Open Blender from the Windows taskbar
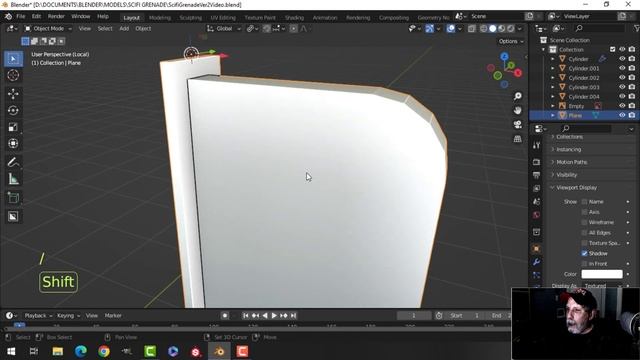The image size is (640, 360). (x=219, y=351)
